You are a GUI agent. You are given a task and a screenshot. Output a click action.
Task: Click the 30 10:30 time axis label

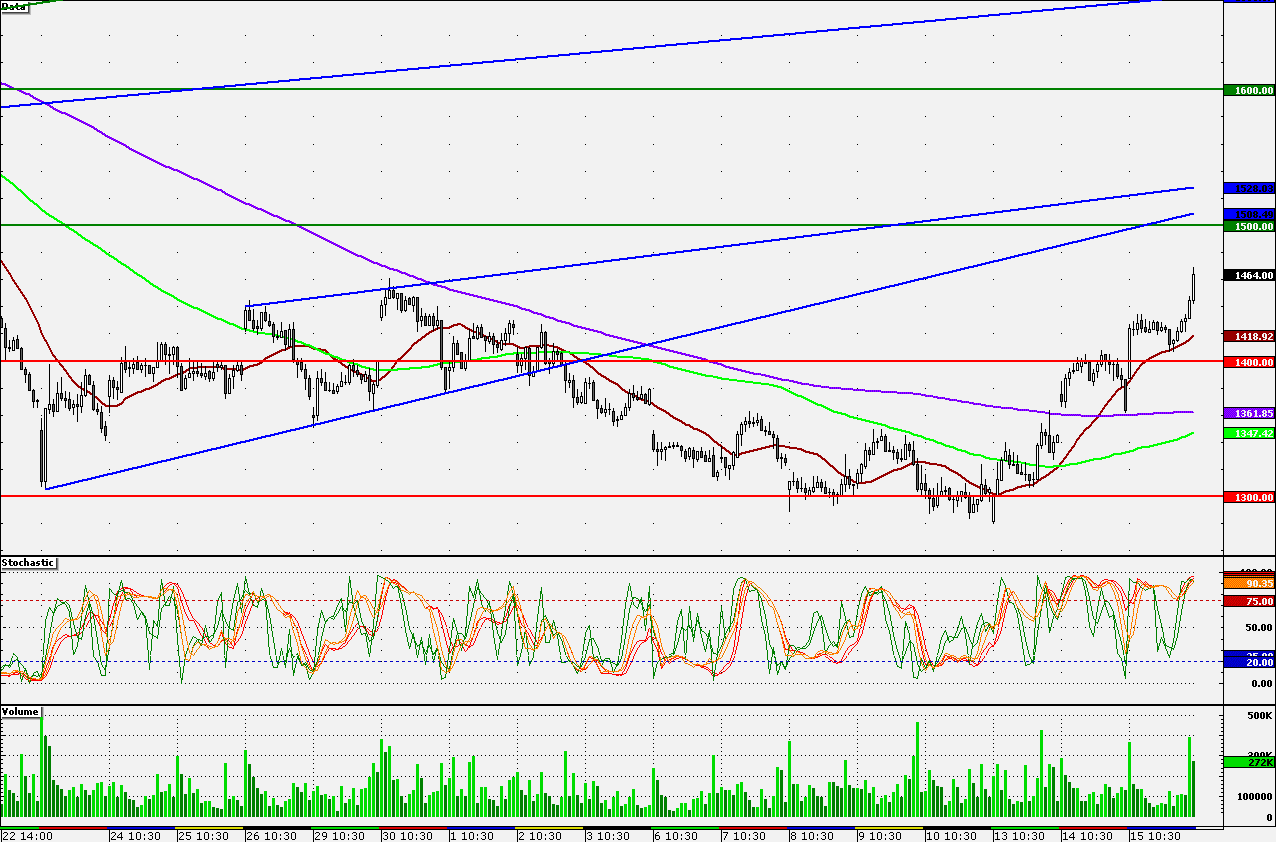406,835
